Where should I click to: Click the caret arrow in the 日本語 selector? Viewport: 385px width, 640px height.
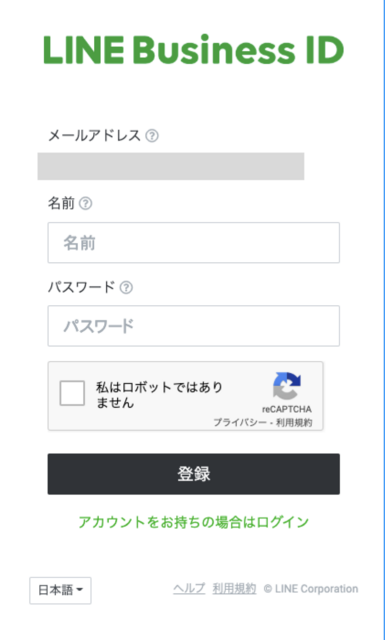tap(80, 590)
